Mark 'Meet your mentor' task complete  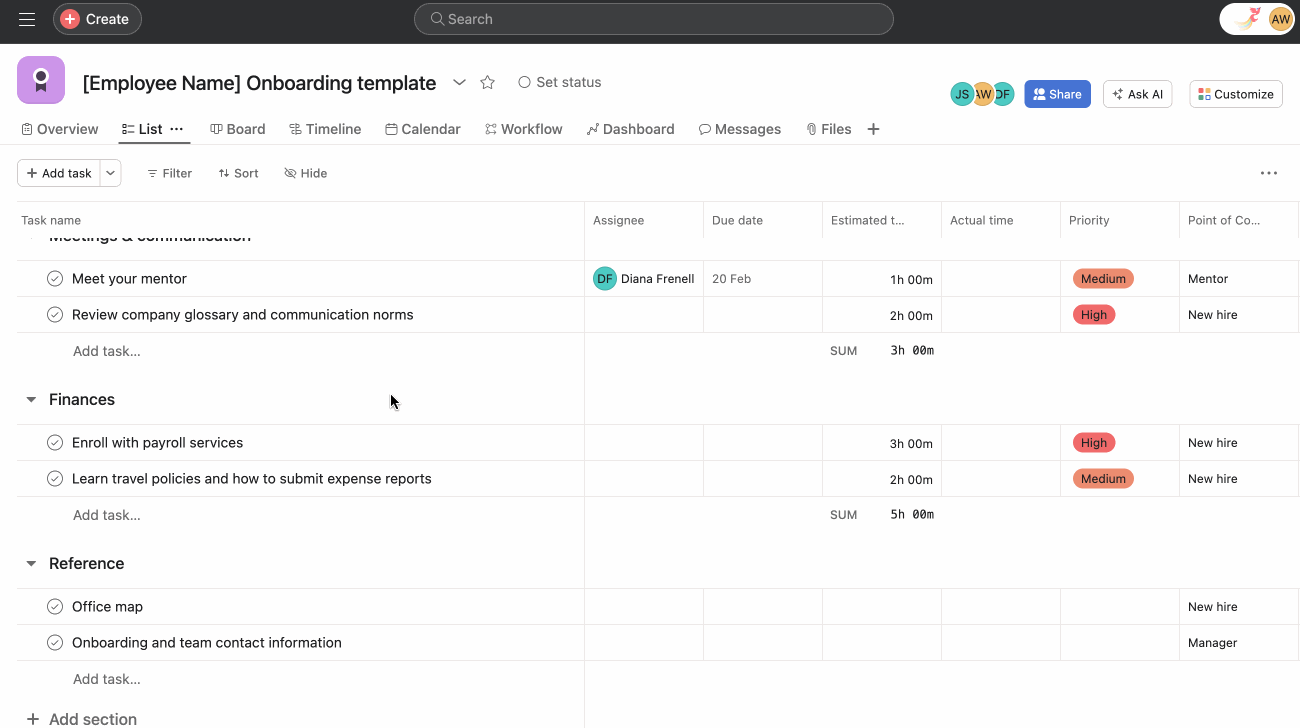coord(55,279)
